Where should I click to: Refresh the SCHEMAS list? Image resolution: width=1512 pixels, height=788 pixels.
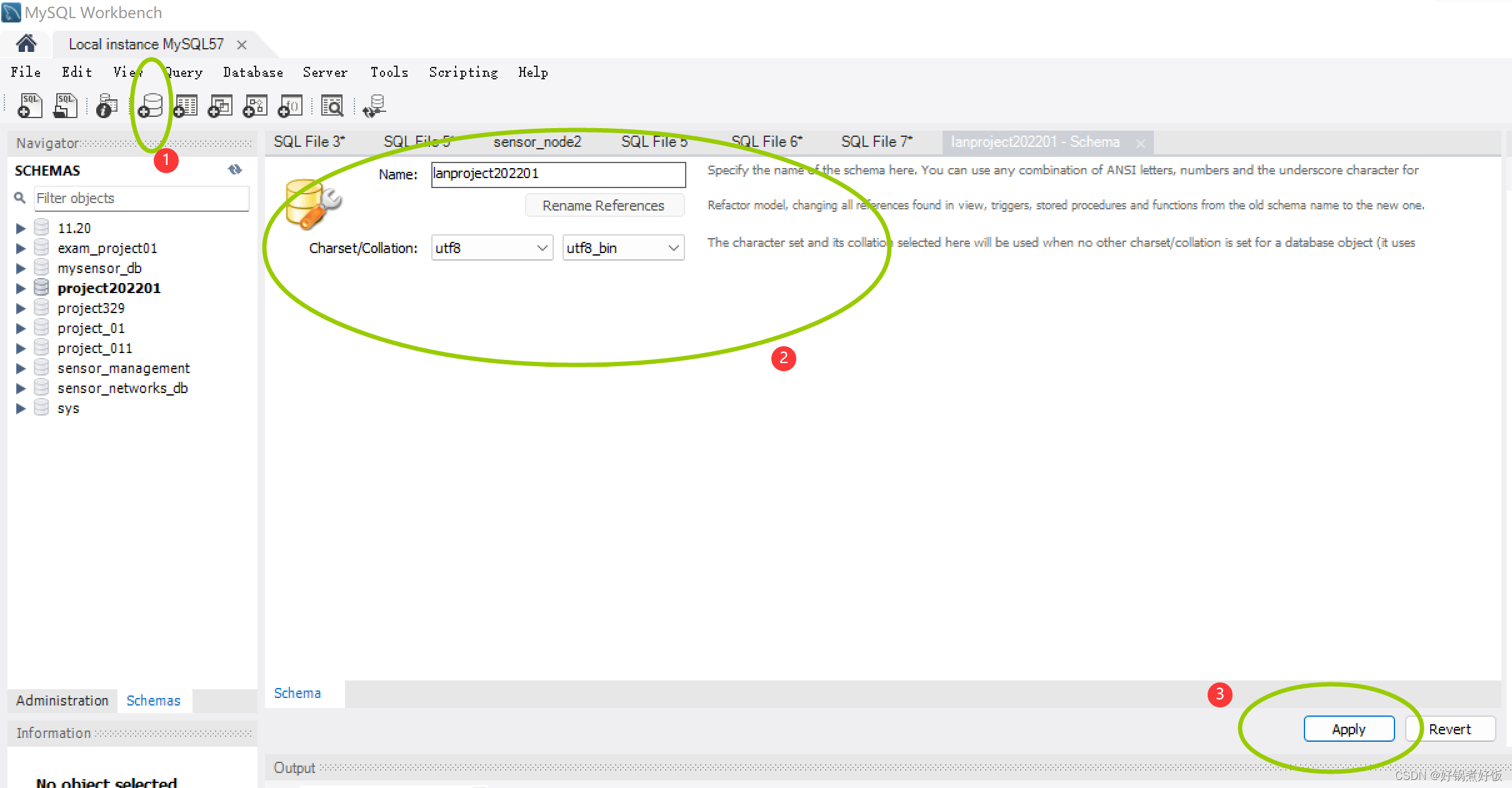click(x=235, y=170)
